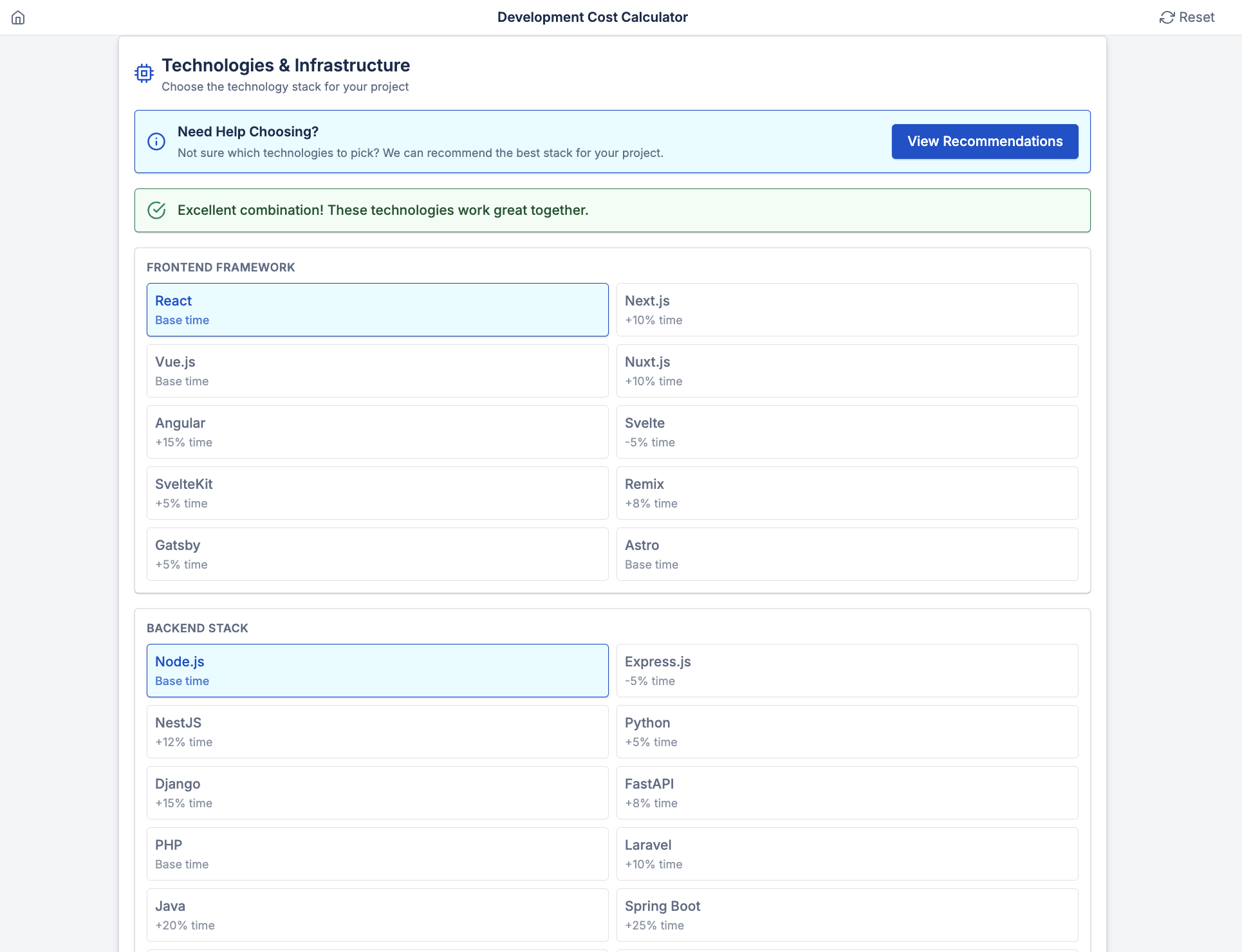Pick Angular as the frontend framework

pos(377,432)
